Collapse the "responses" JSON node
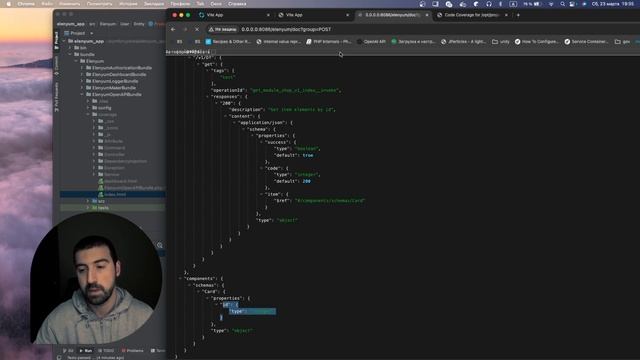The image size is (640, 360). pyautogui.click(x=207, y=97)
